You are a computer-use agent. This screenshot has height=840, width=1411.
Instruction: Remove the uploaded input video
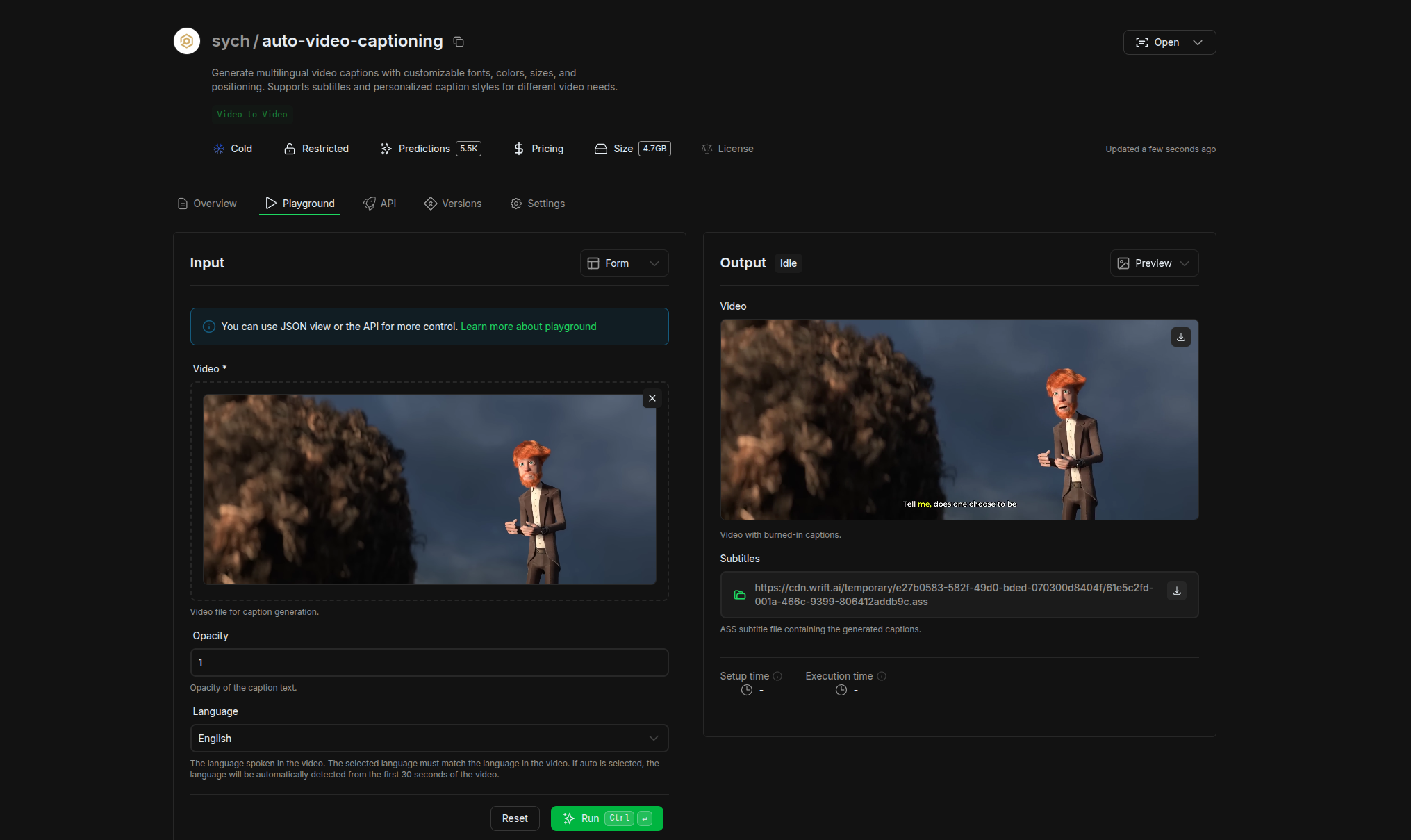click(652, 398)
